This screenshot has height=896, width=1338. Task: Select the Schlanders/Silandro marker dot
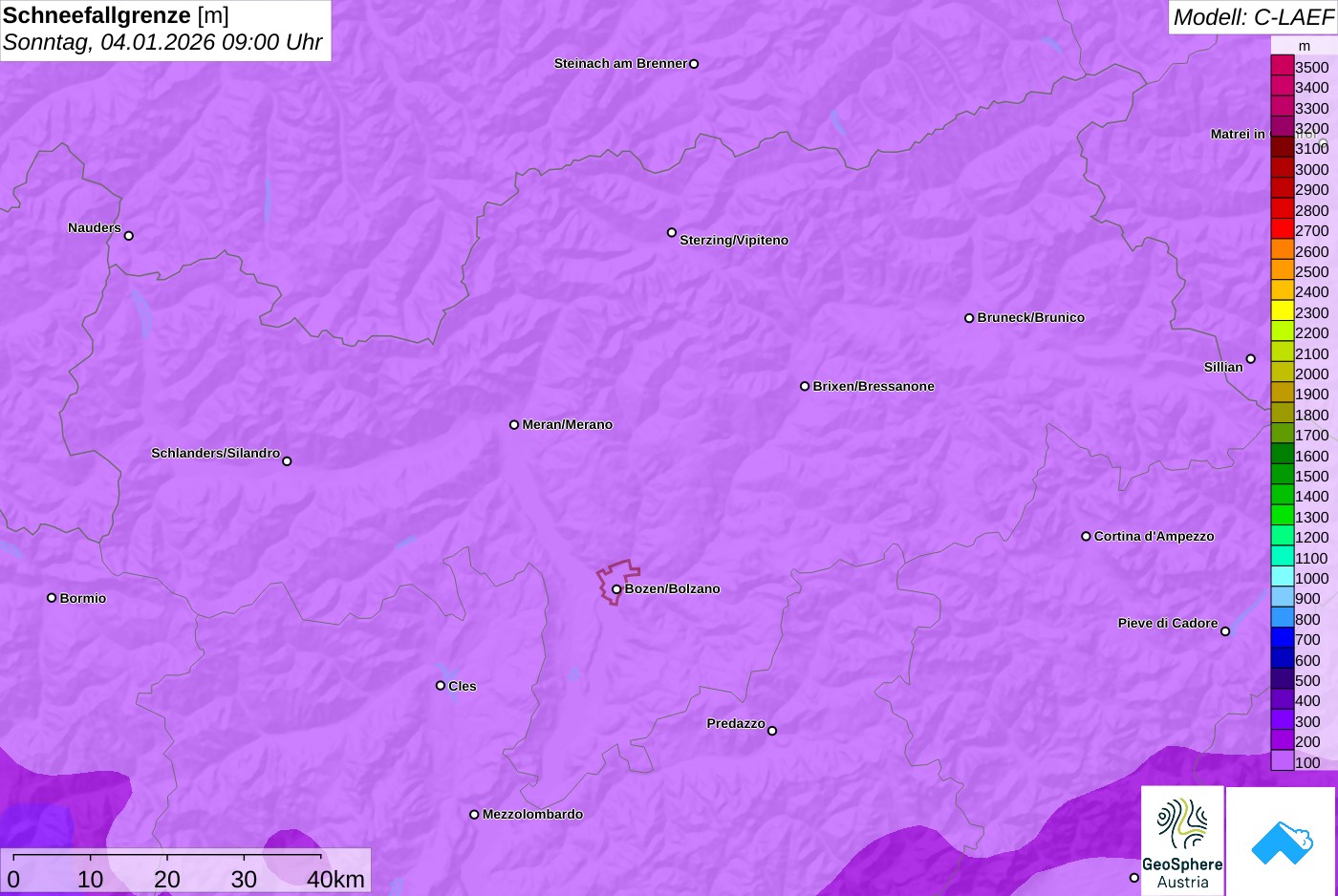(287, 461)
